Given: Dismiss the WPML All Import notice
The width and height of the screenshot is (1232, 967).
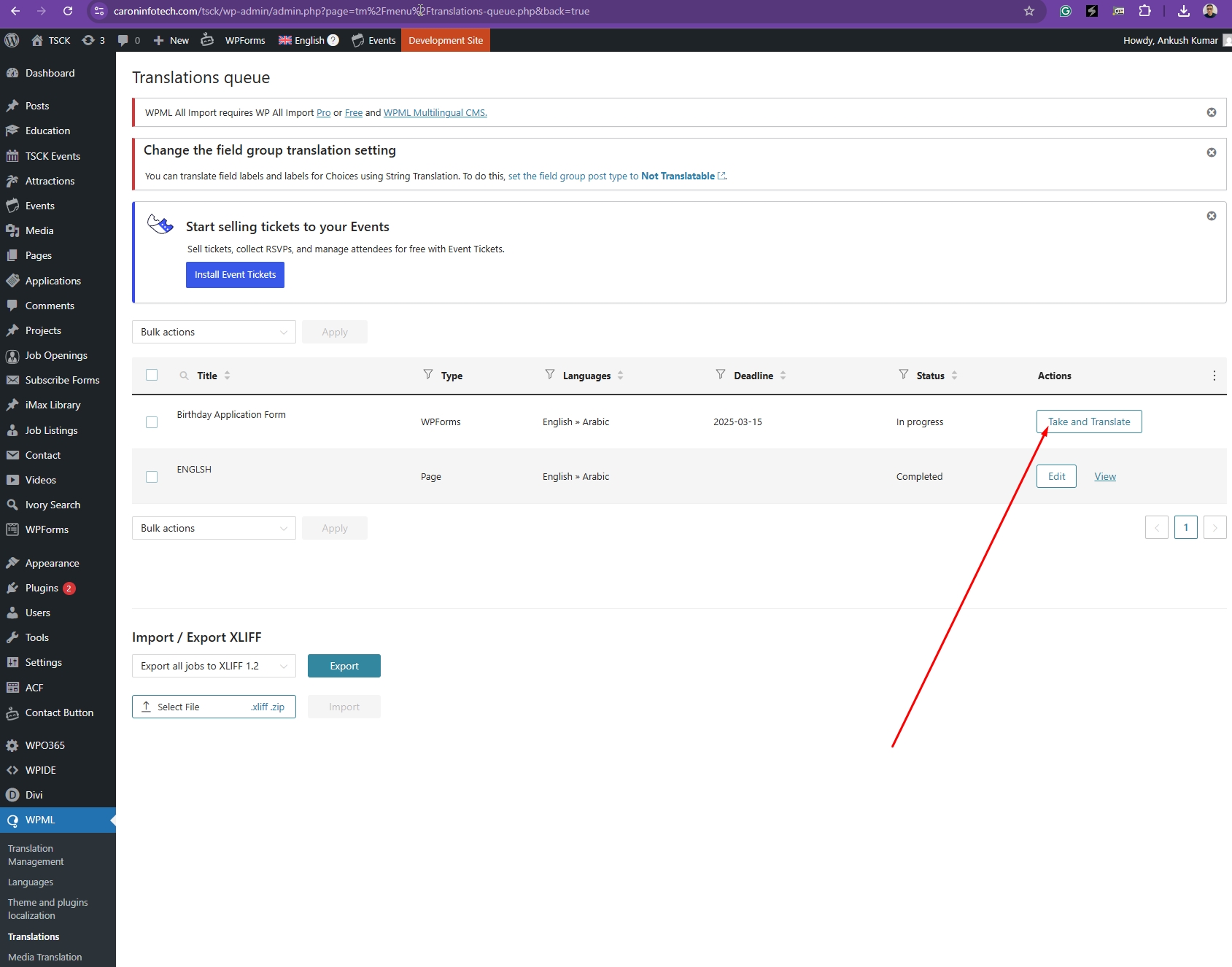Looking at the screenshot, I should [x=1211, y=112].
